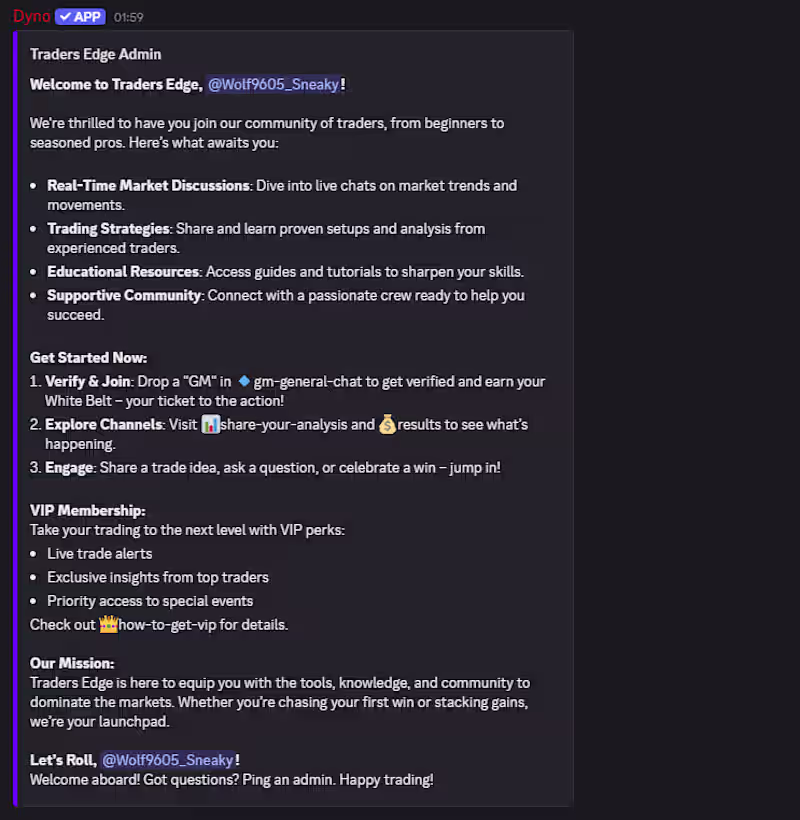Click the Traders Edge Admin embed title
The height and width of the screenshot is (820, 800).
tap(95, 54)
